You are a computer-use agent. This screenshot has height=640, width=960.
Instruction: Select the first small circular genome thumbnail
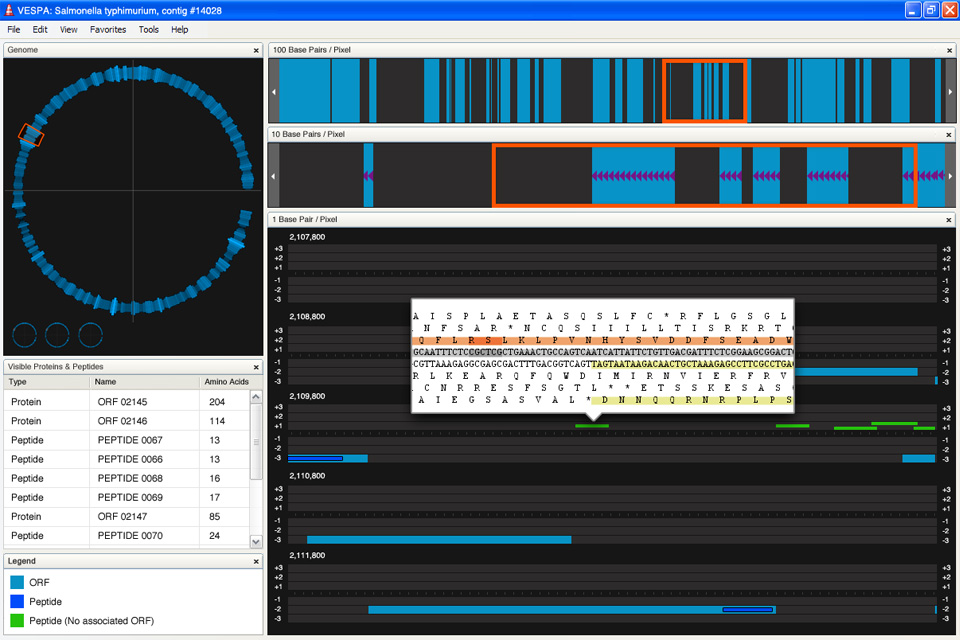click(x=25, y=335)
